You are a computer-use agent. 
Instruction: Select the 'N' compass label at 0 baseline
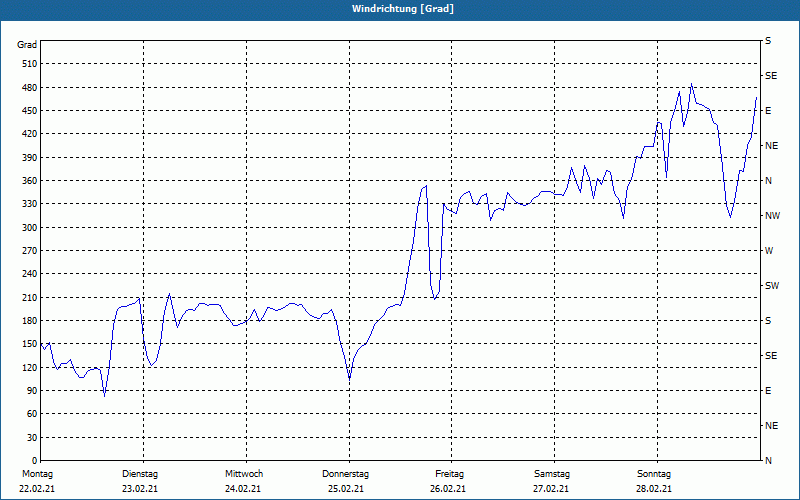coord(768,460)
